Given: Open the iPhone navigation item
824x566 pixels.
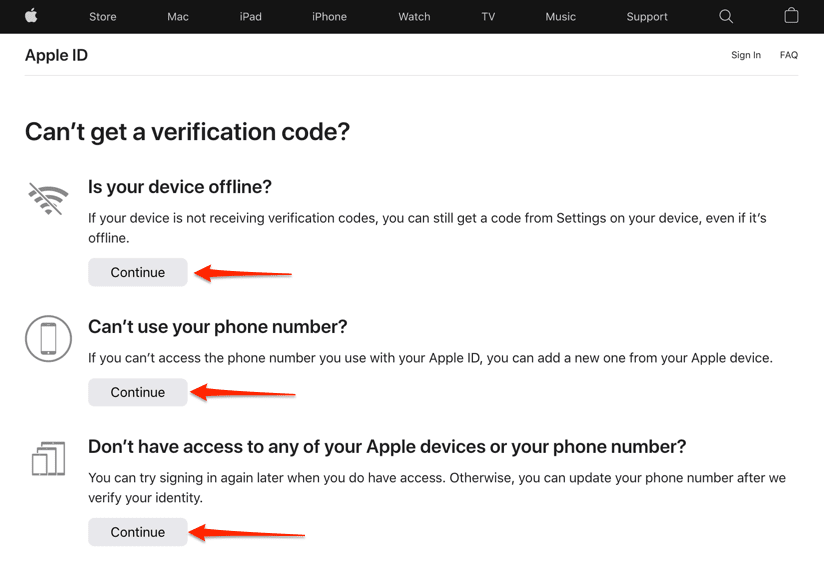Looking at the screenshot, I should pyautogui.click(x=329, y=17).
